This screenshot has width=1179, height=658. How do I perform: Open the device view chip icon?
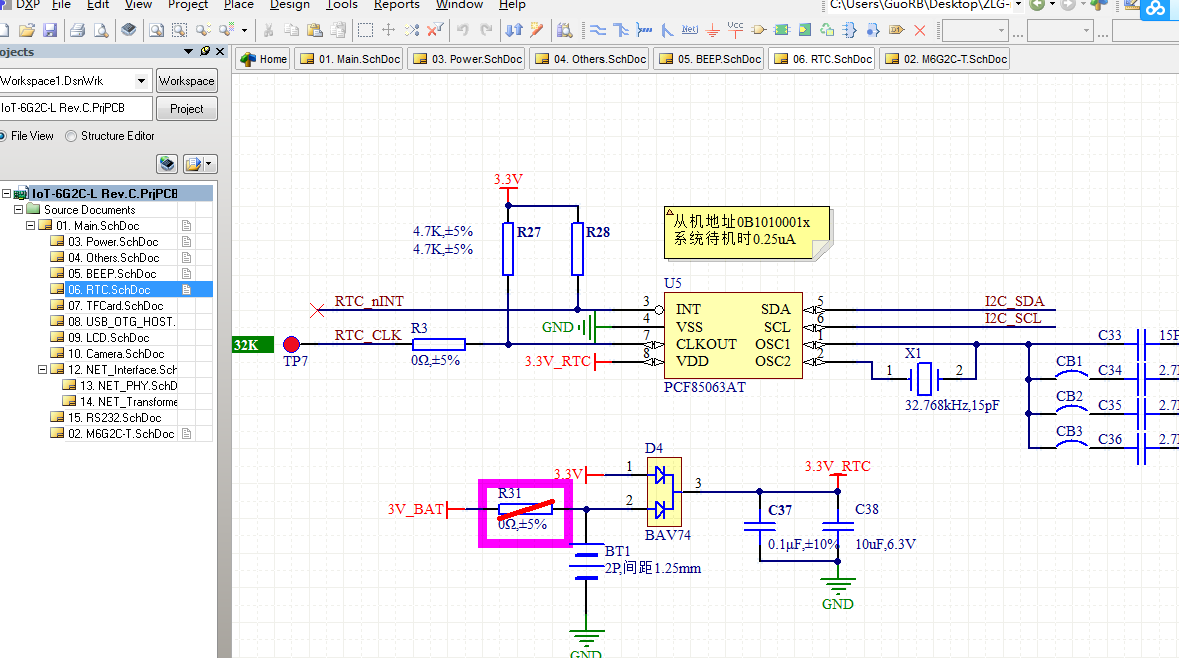coord(129,30)
